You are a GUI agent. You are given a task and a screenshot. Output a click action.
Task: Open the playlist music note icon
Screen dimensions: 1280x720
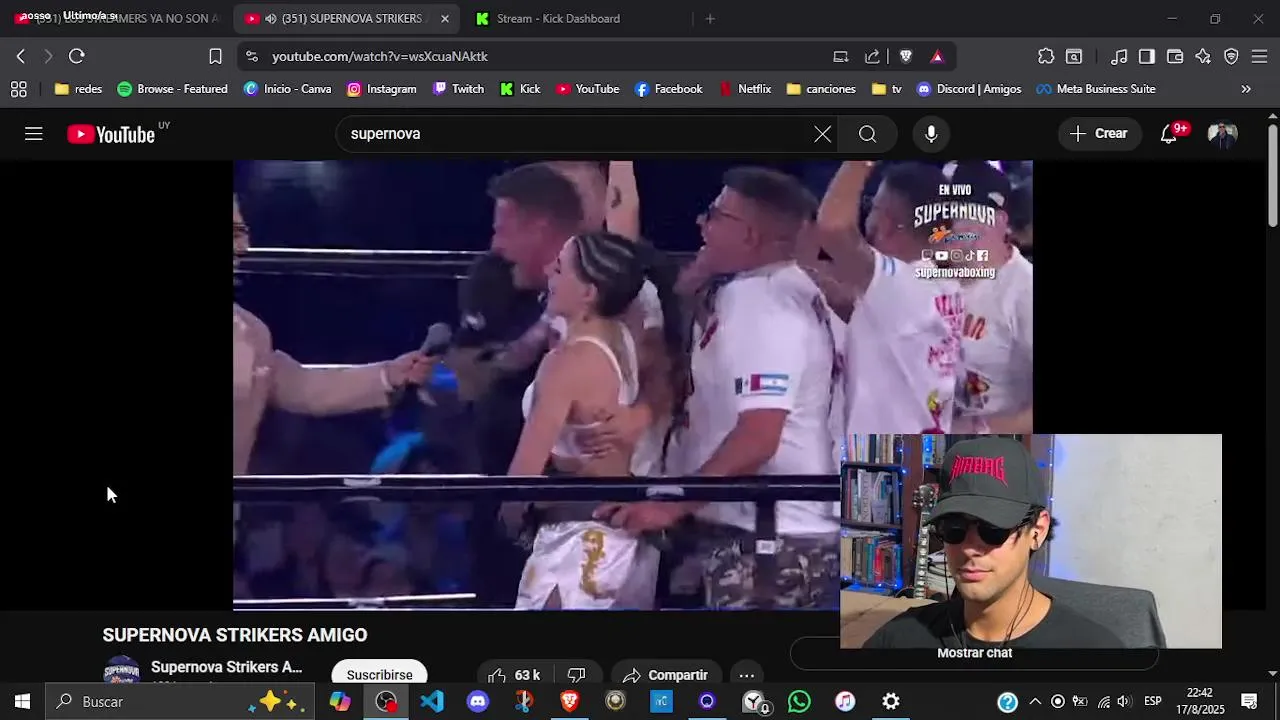point(1119,56)
